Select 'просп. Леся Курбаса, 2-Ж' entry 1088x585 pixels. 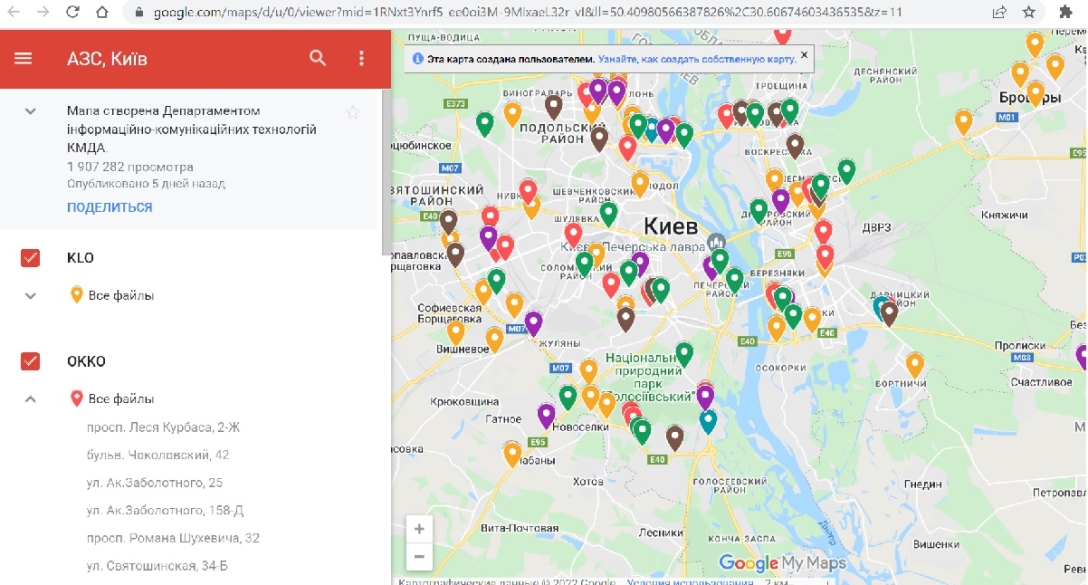coord(164,427)
